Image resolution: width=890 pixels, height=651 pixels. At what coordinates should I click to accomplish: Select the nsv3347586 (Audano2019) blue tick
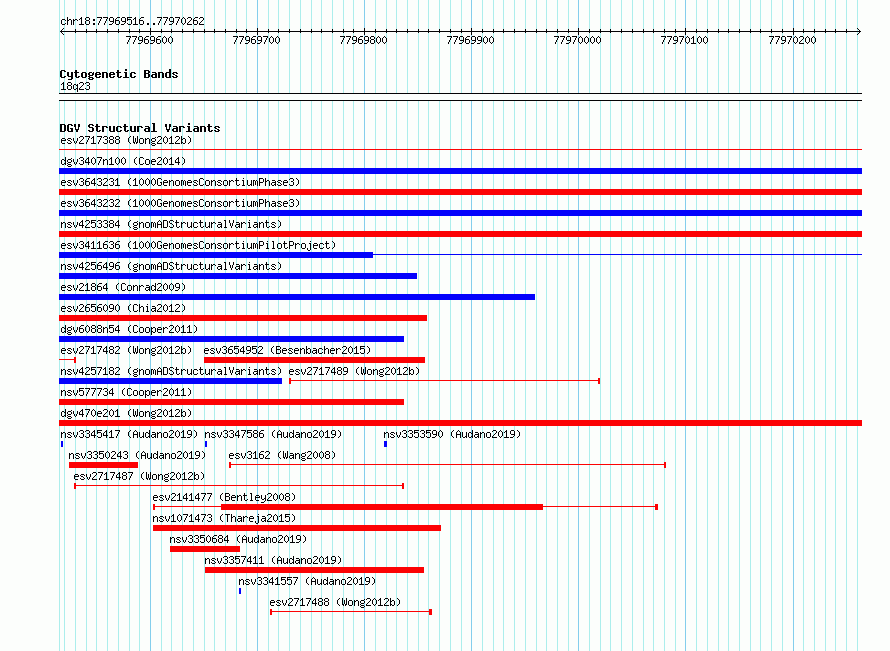click(x=205, y=444)
